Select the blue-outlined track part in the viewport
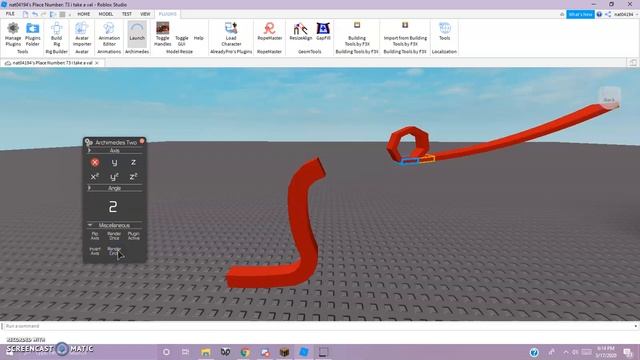The width and height of the screenshot is (640, 360). (409, 162)
